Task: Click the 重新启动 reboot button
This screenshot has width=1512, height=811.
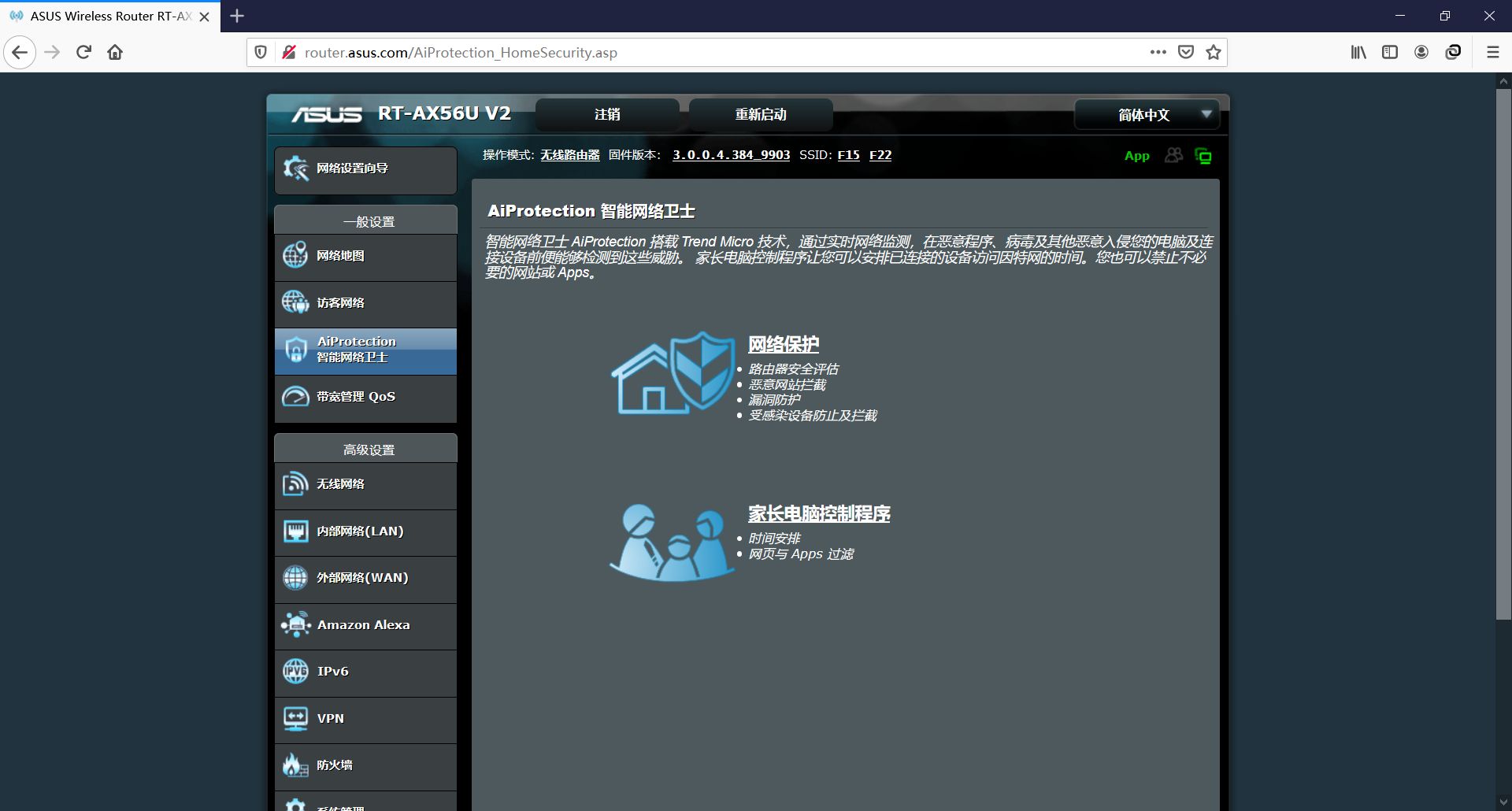Action: 761,114
